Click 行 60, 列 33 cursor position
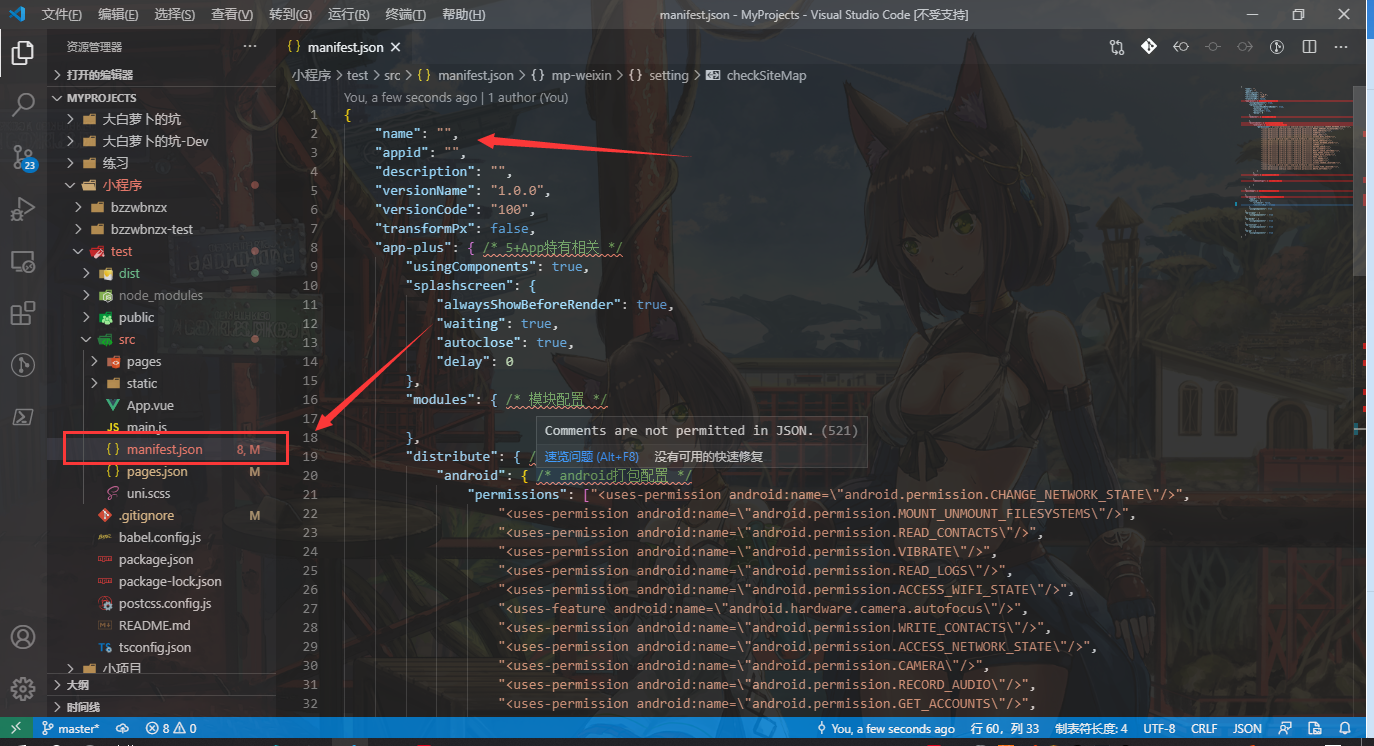Screen dimensions: 1374x746 1005,729
